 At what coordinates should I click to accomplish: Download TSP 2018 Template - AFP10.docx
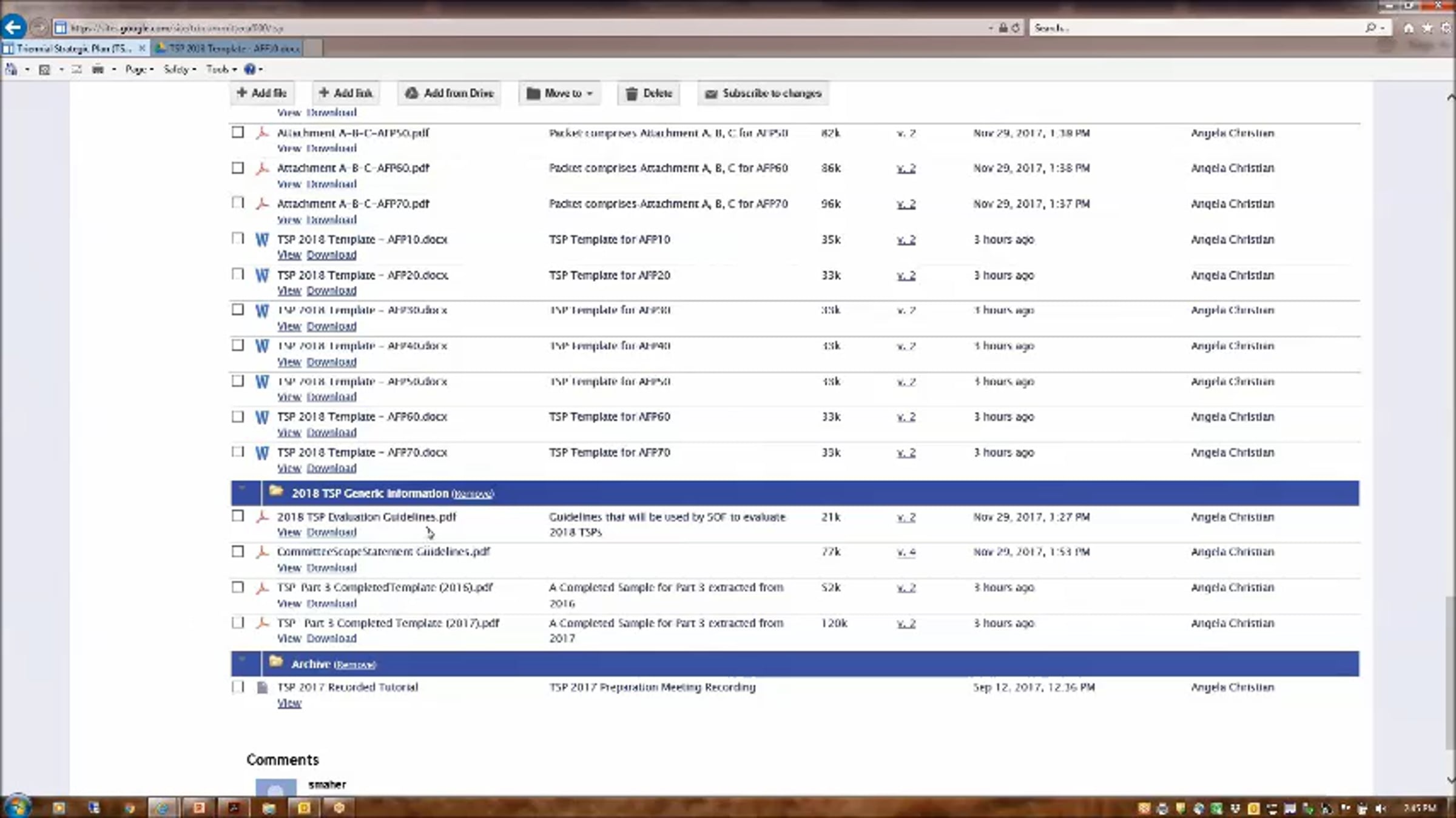point(331,255)
